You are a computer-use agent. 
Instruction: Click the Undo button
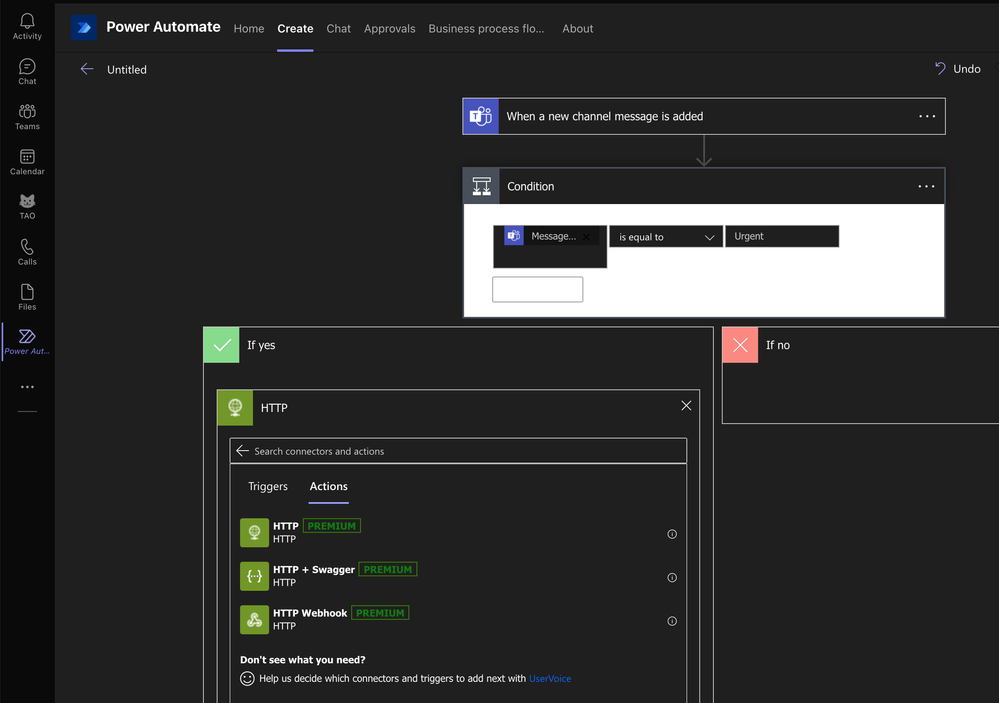958,68
